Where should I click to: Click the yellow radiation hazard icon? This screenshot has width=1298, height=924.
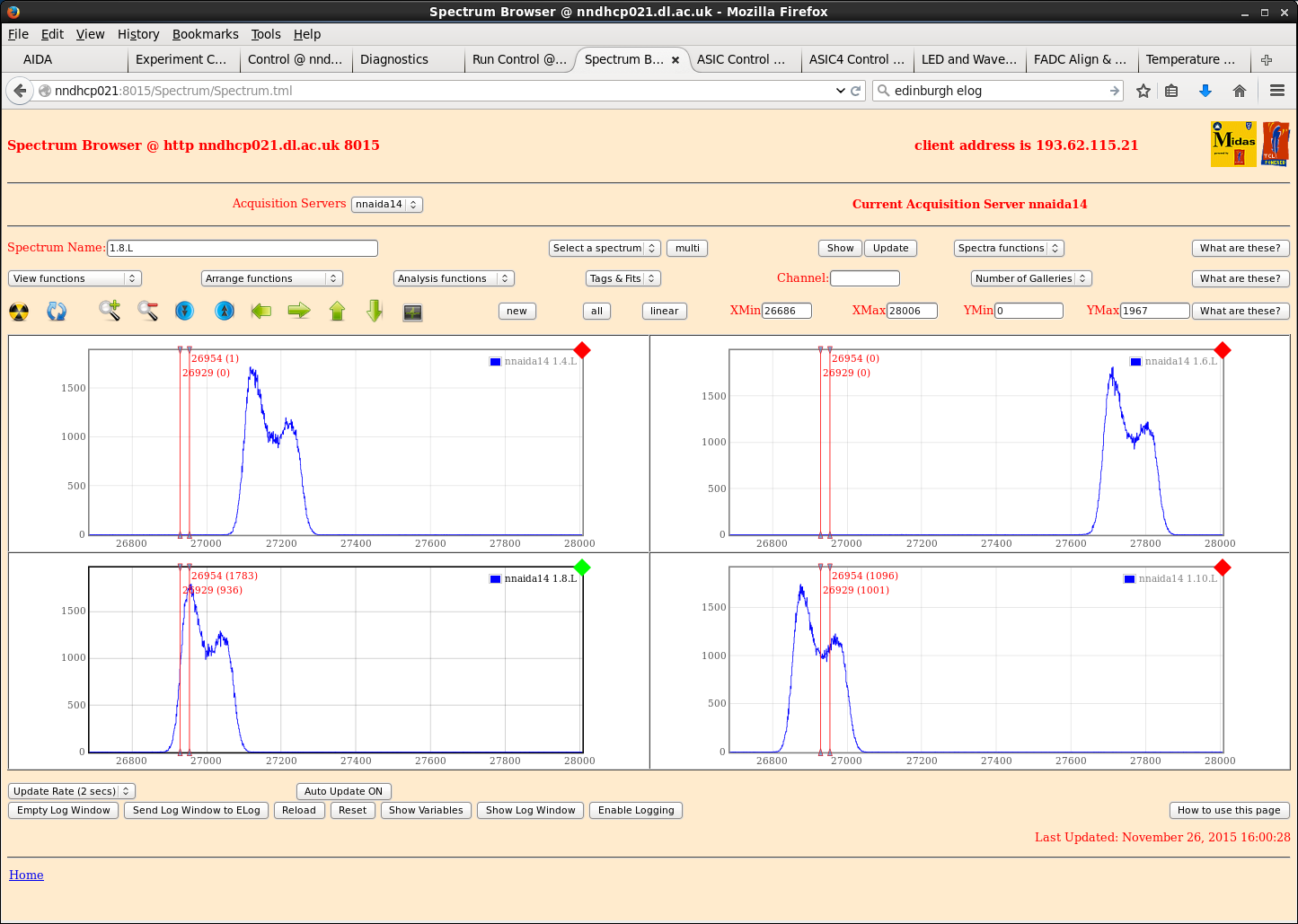[19, 312]
